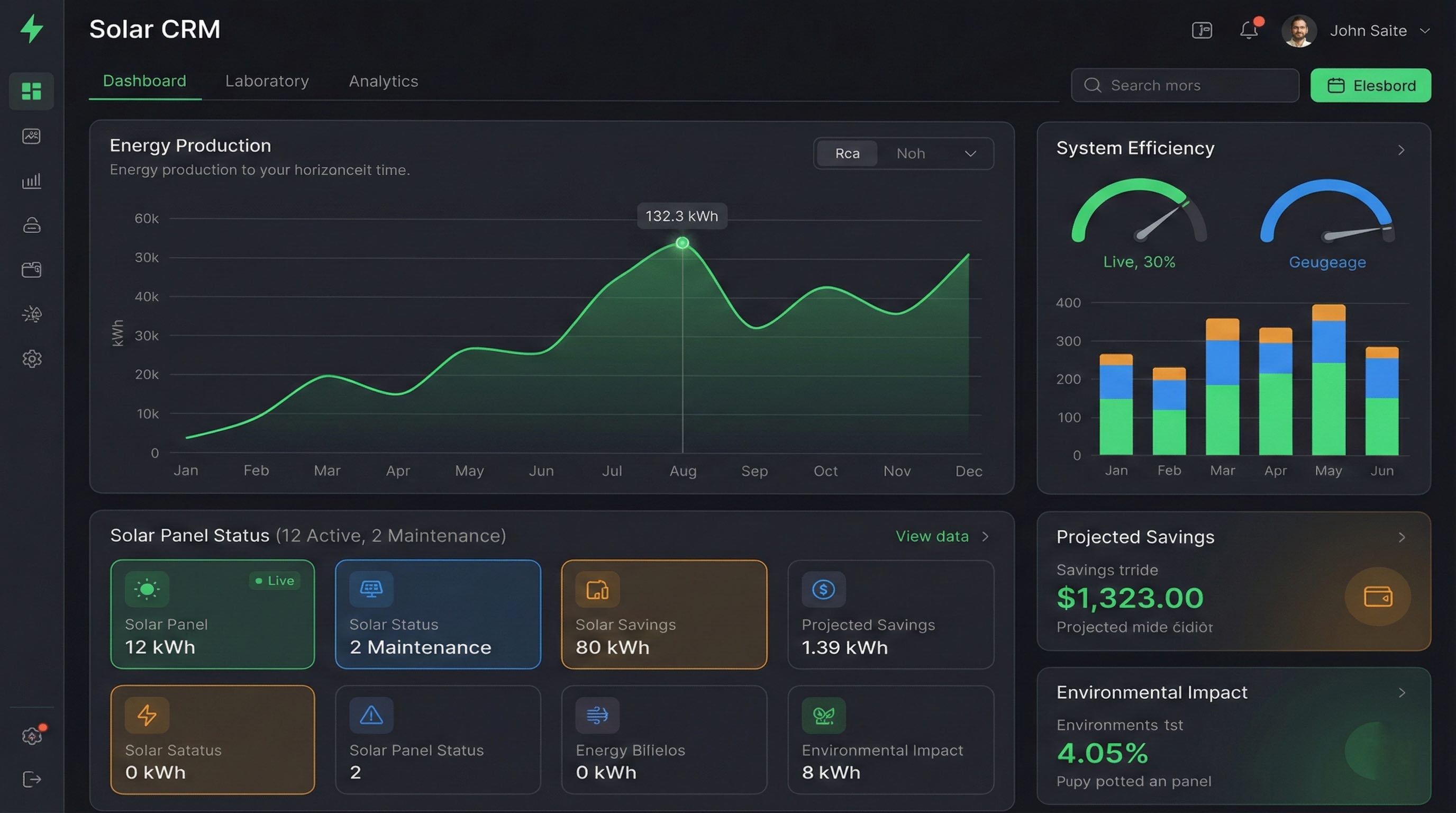Open the notifications bell with red badge
Image resolution: width=1456 pixels, height=813 pixels.
pos(1249,31)
